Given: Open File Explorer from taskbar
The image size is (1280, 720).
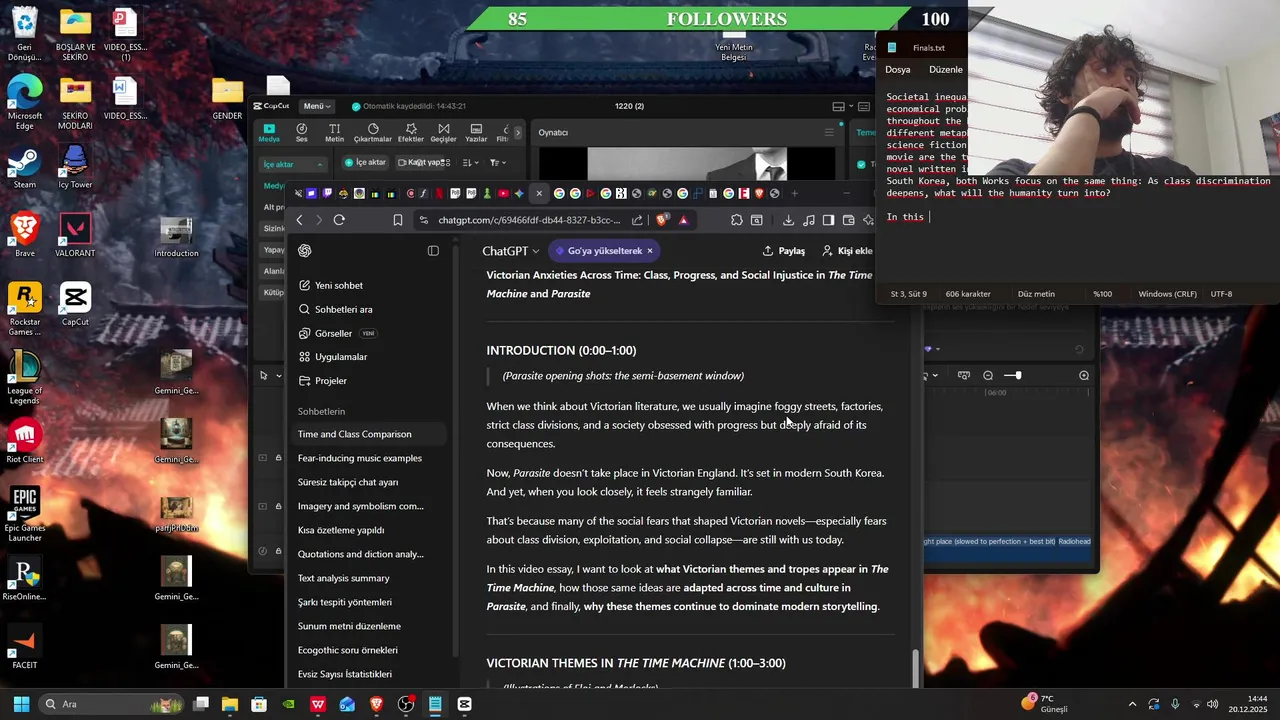Looking at the screenshot, I should pyautogui.click(x=229, y=704).
